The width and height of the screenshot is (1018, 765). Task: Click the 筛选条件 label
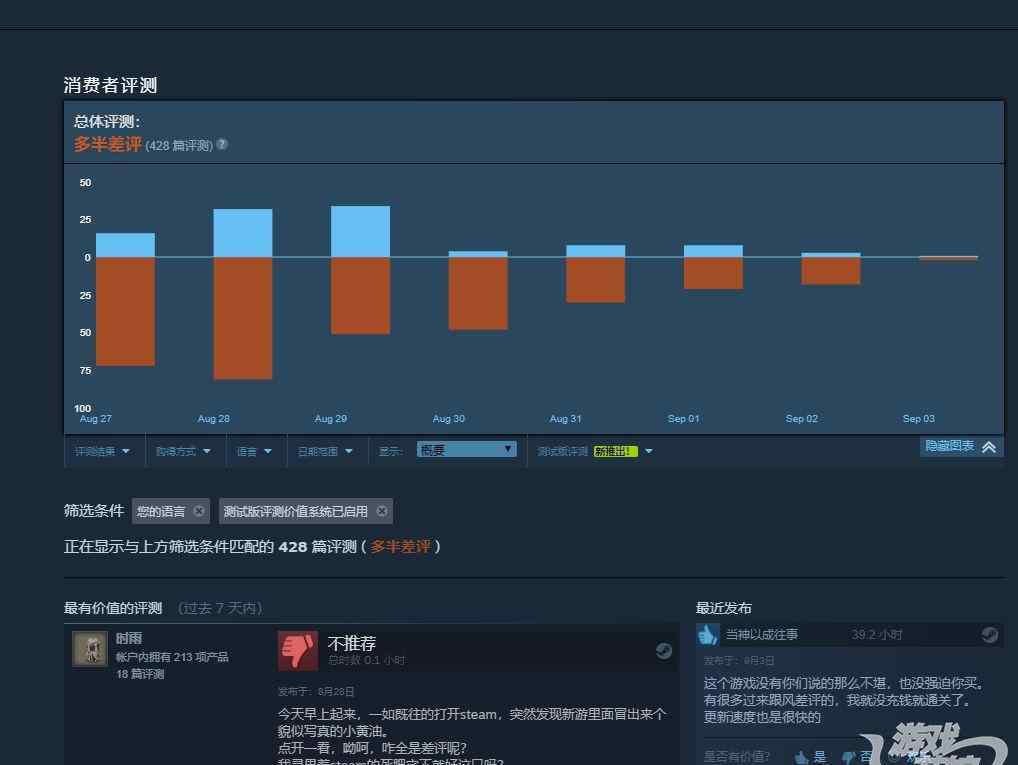pyautogui.click(x=94, y=511)
